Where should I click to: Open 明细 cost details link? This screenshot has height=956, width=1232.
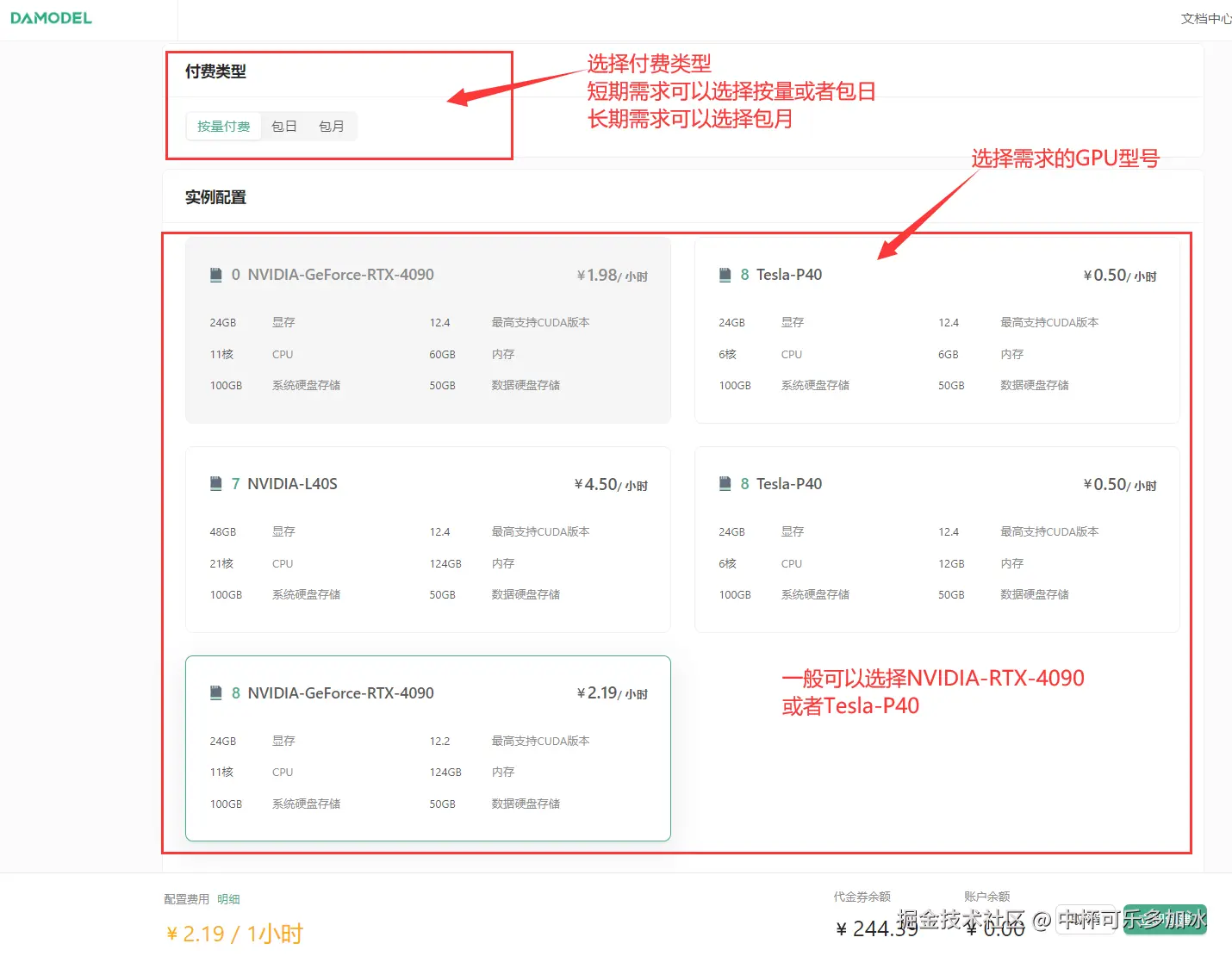point(228,899)
